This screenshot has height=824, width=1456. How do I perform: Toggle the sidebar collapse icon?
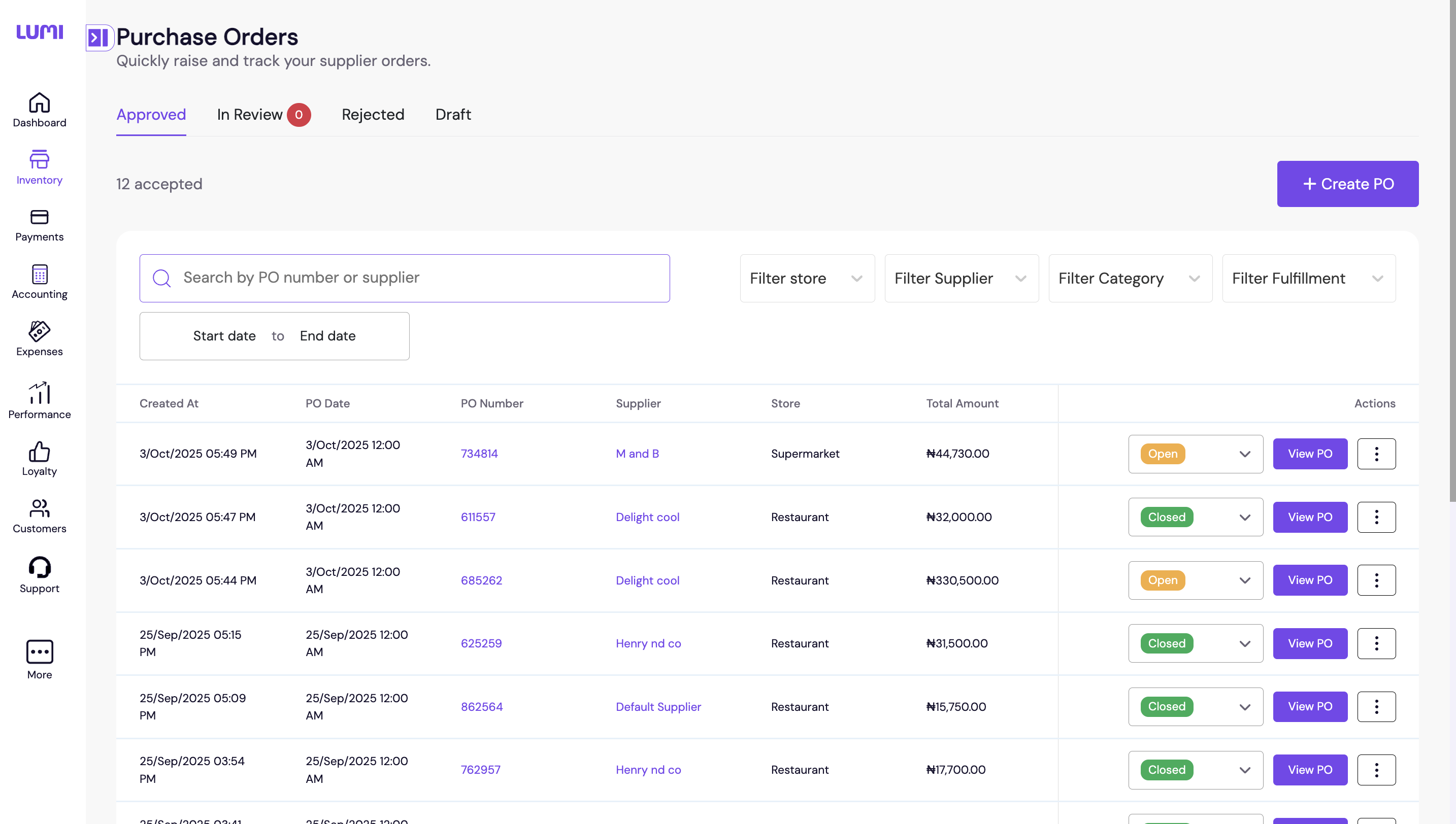98,38
